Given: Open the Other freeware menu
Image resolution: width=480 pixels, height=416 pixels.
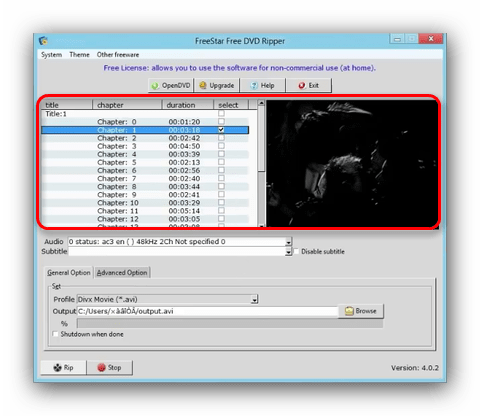Looking at the screenshot, I should click(x=118, y=55).
